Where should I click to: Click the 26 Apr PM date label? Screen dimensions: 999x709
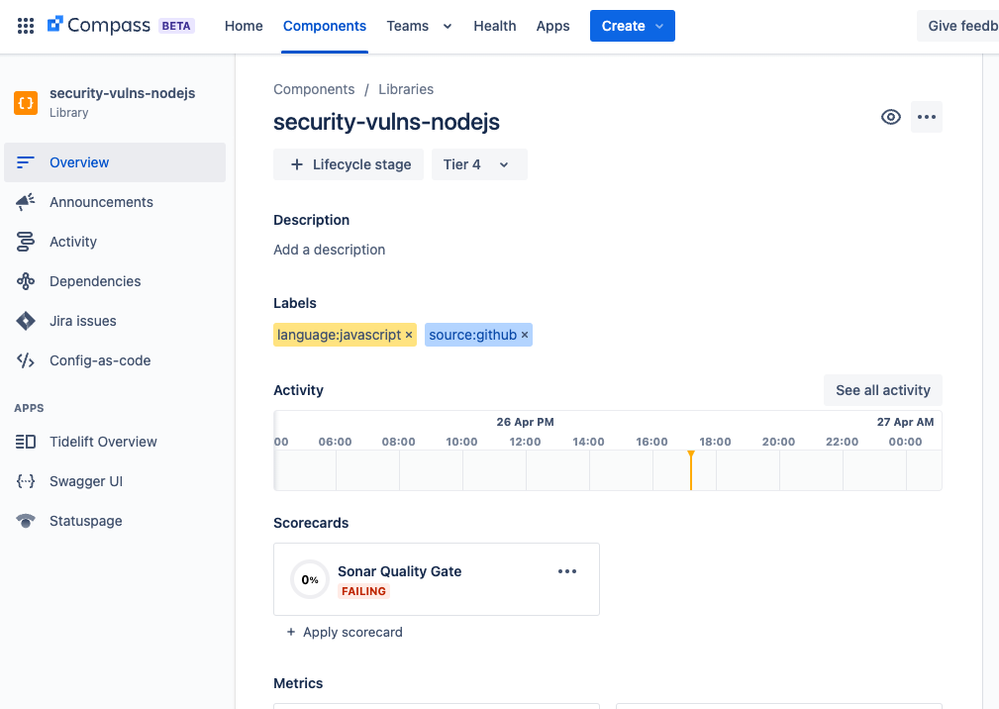[x=525, y=422]
